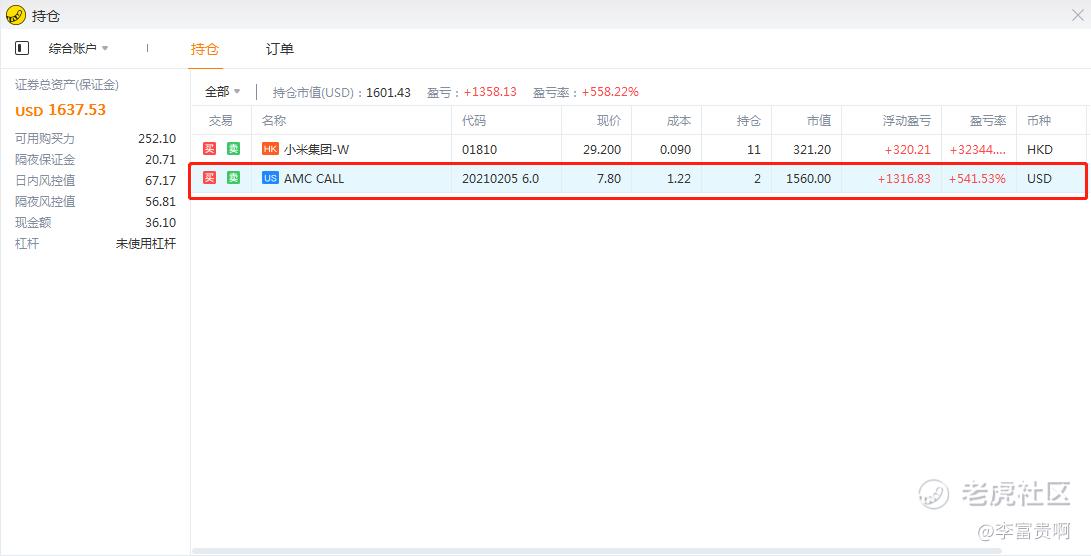Click truncated profit rate +32344...
1091x556 pixels.
[x=977, y=150]
